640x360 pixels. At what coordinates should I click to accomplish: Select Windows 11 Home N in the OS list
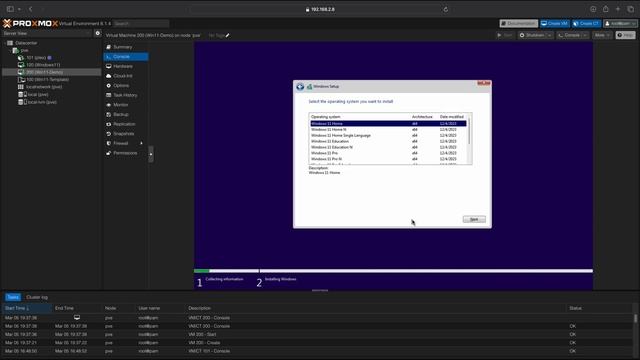pos(388,129)
